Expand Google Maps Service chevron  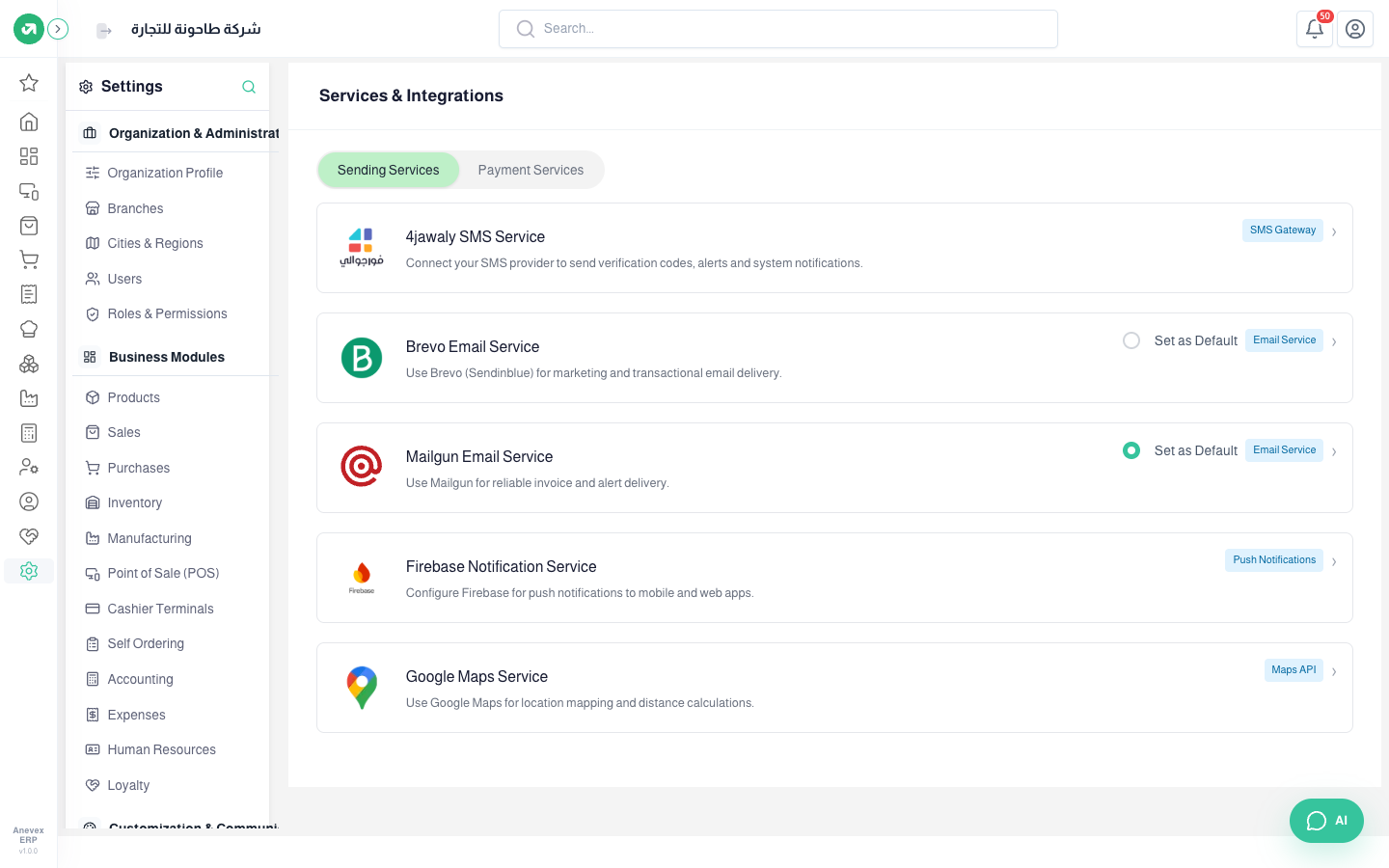(1334, 671)
